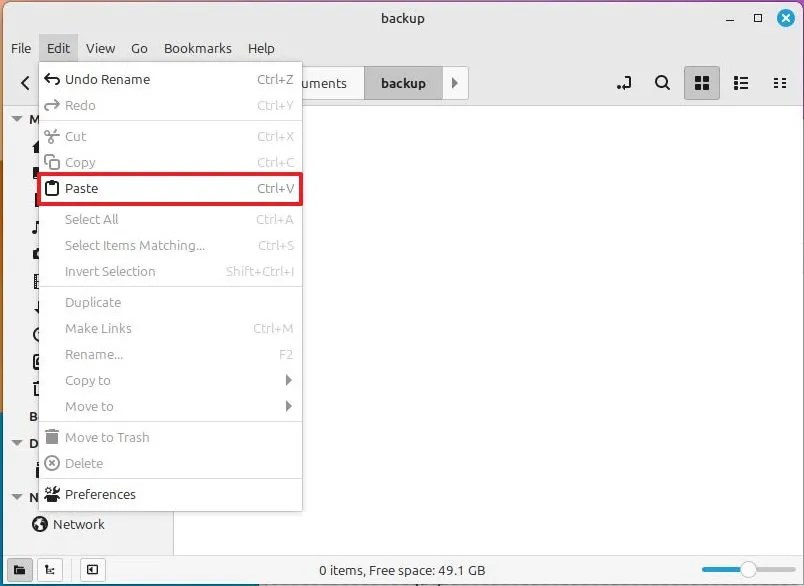Enable grid icon view

click(x=701, y=83)
